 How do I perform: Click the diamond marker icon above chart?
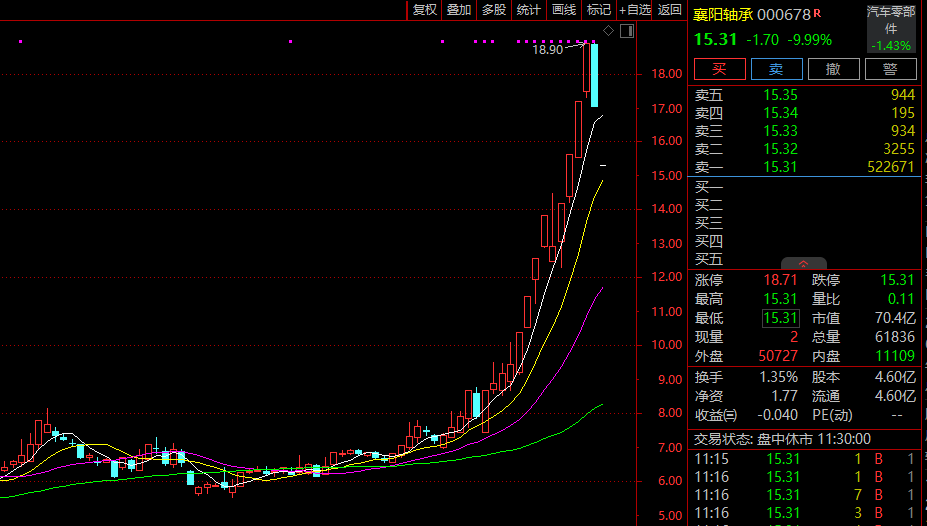pyautogui.click(x=609, y=31)
